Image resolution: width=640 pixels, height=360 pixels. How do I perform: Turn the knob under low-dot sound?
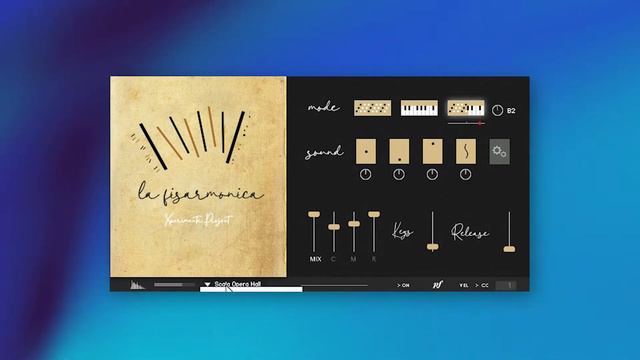(x=399, y=175)
